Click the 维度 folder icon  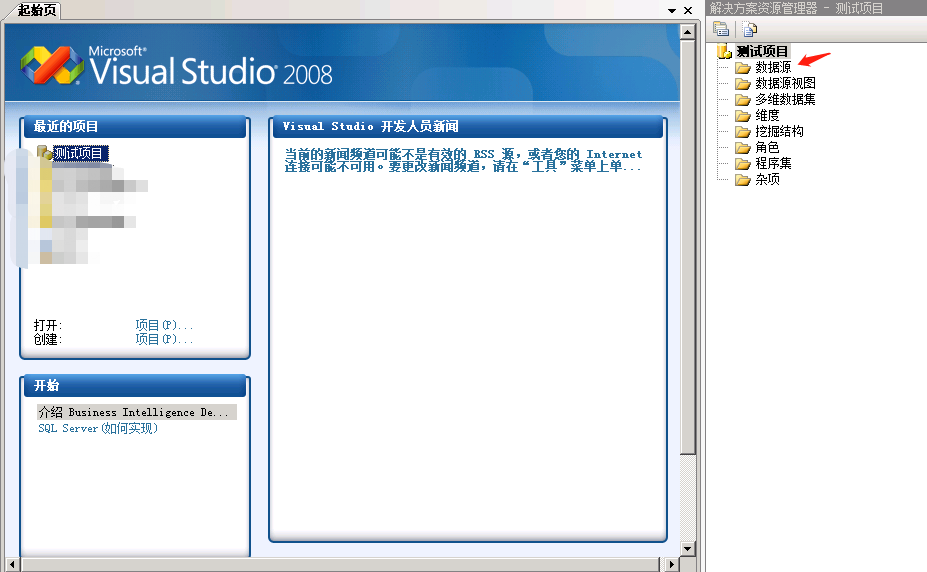point(743,116)
